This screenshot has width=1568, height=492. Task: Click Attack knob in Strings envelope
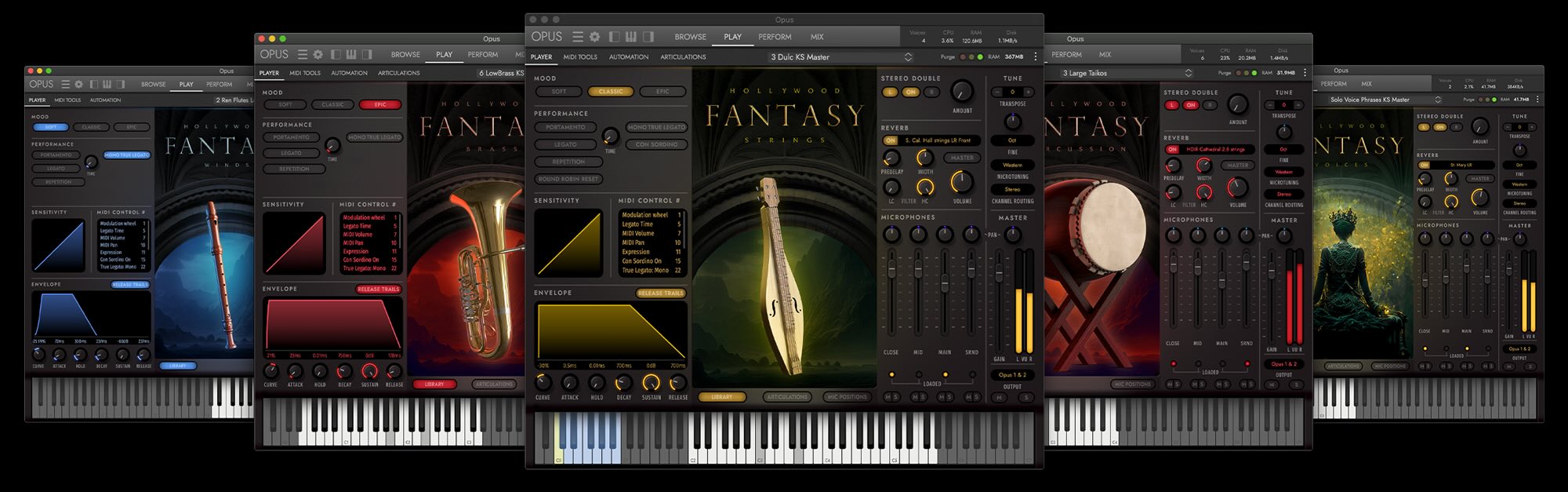click(570, 383)
